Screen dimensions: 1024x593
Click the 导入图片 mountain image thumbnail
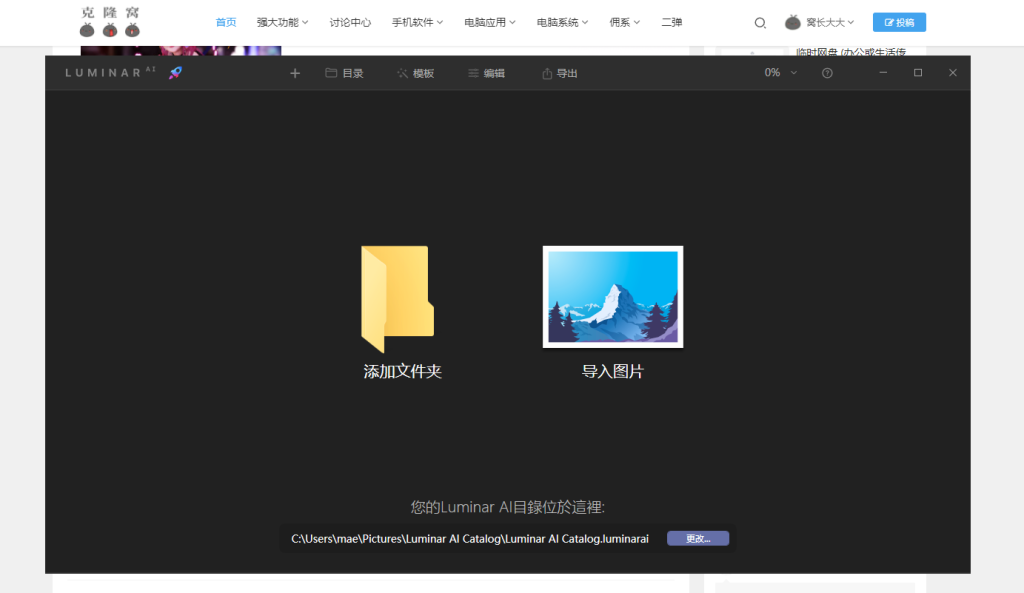tap(613, 296)
